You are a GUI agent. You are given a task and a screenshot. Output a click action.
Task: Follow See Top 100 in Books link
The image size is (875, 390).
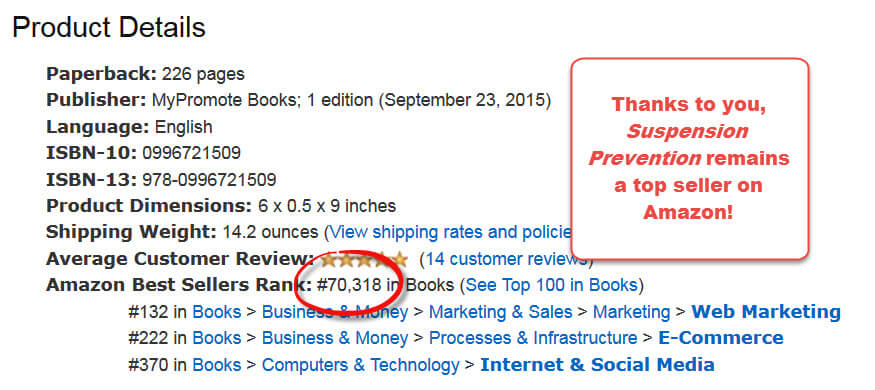551,285
